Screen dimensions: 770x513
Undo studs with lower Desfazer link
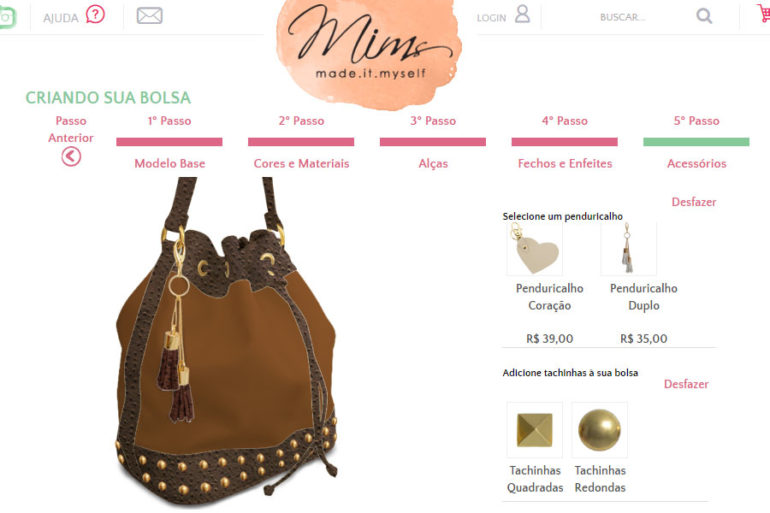pos(686,384)
